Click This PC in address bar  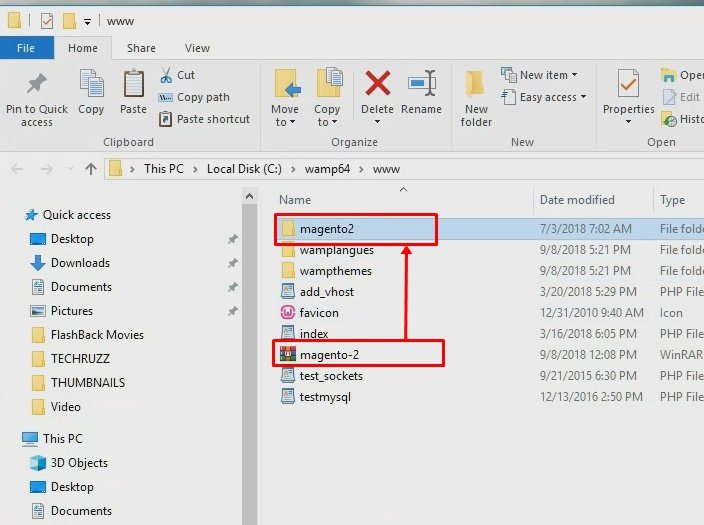163,169
